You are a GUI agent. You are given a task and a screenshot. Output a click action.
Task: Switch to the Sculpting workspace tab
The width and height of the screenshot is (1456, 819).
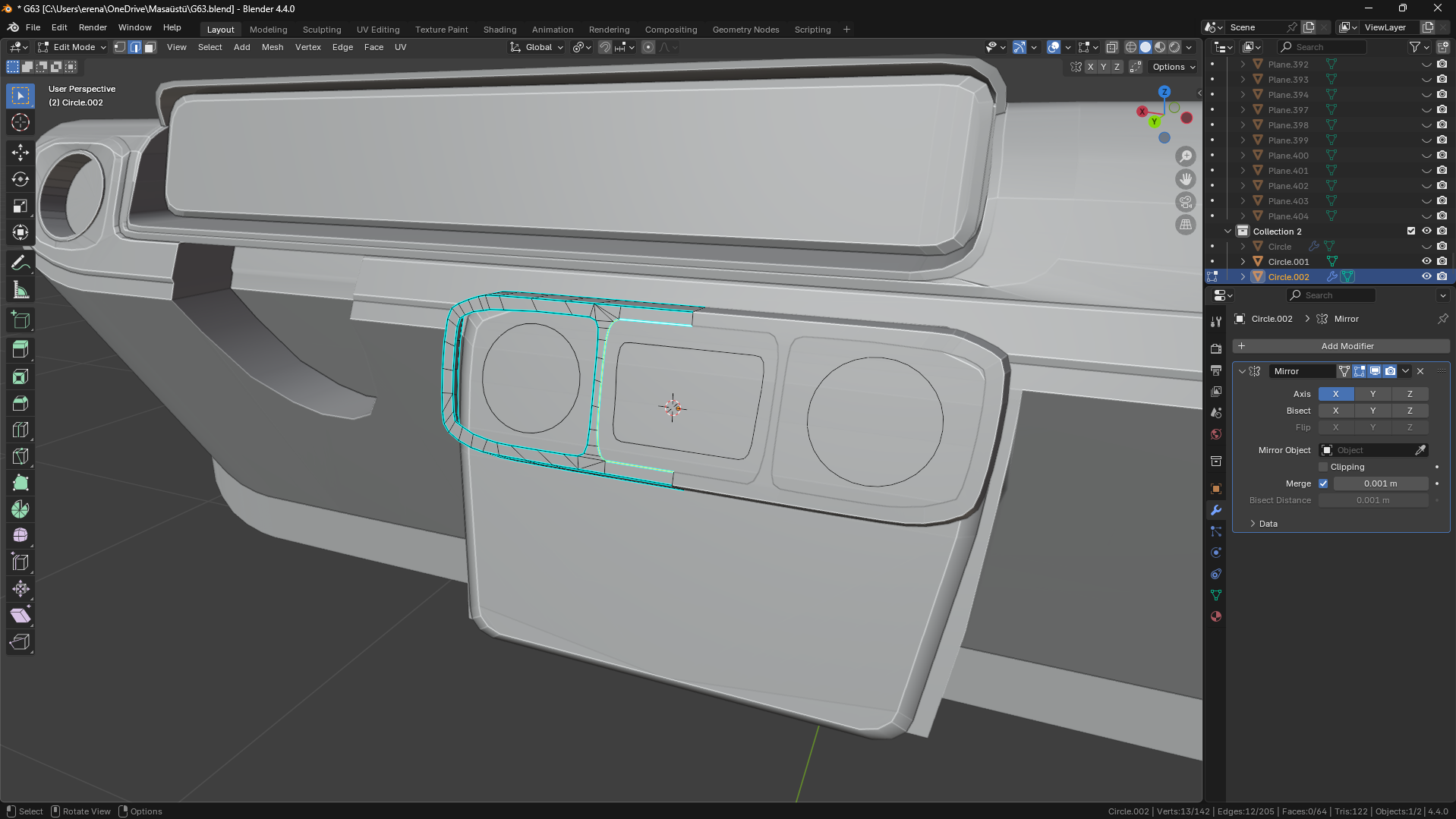pos(322,30)
